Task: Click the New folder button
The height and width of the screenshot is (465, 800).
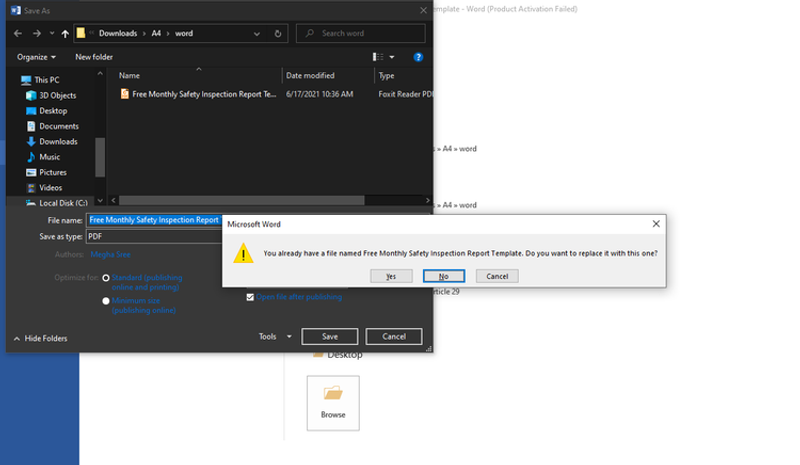Action: (x=94, y=57)
